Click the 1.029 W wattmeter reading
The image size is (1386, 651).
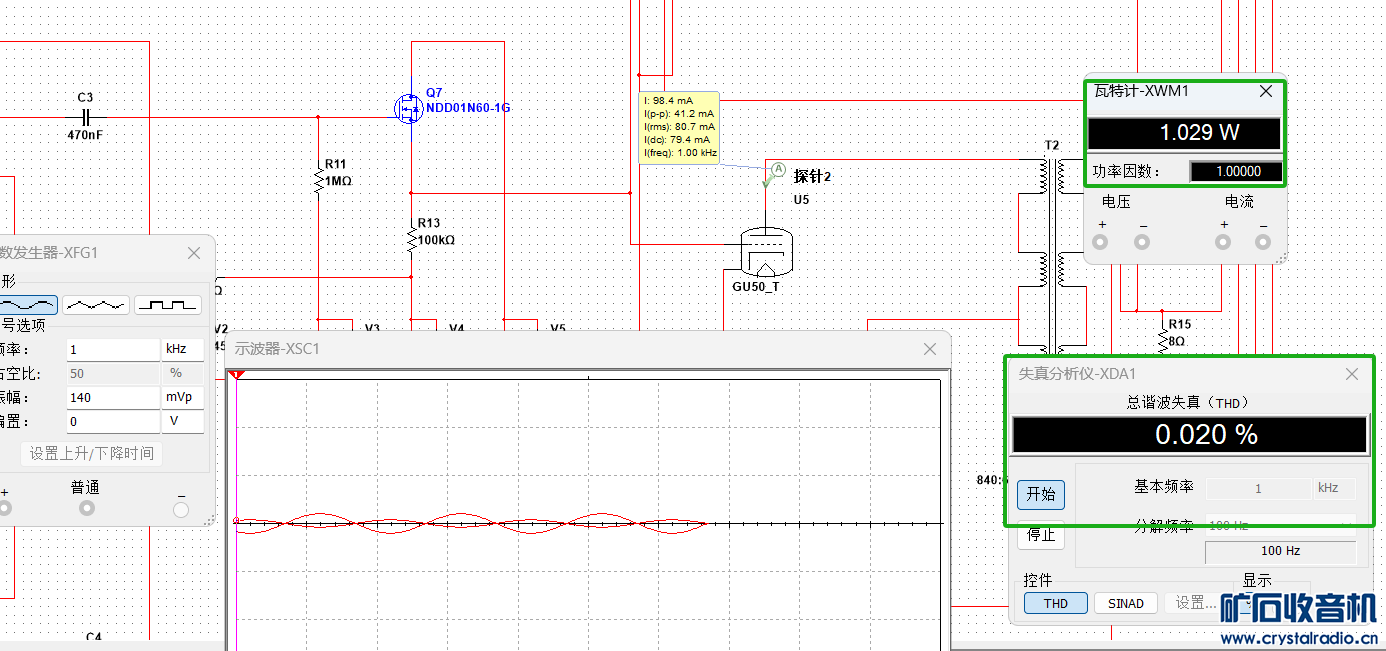(x=1184, y=132)
